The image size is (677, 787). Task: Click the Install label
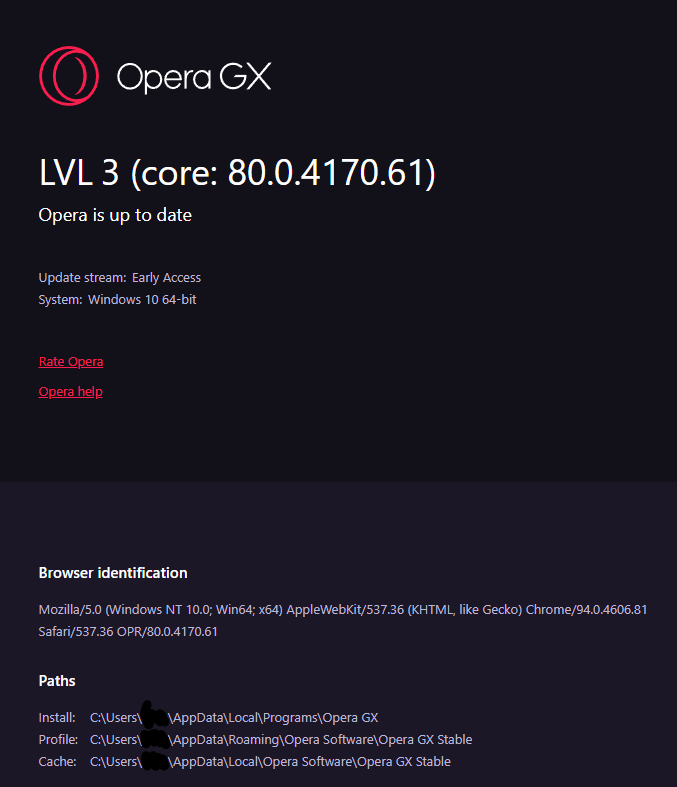(x=57, y=718)
